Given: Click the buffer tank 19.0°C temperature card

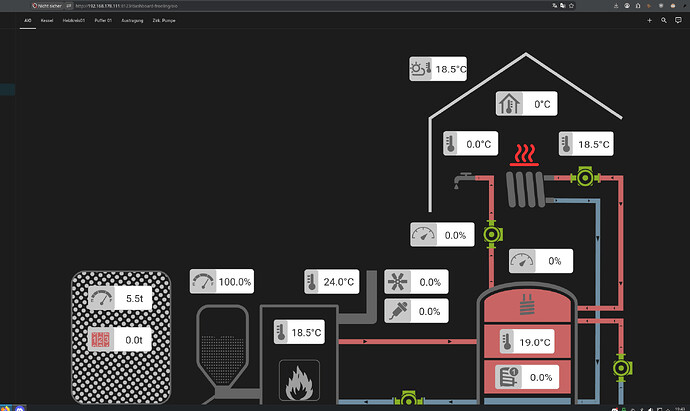Looking at the screenshot, I should [x=527, y=341].
